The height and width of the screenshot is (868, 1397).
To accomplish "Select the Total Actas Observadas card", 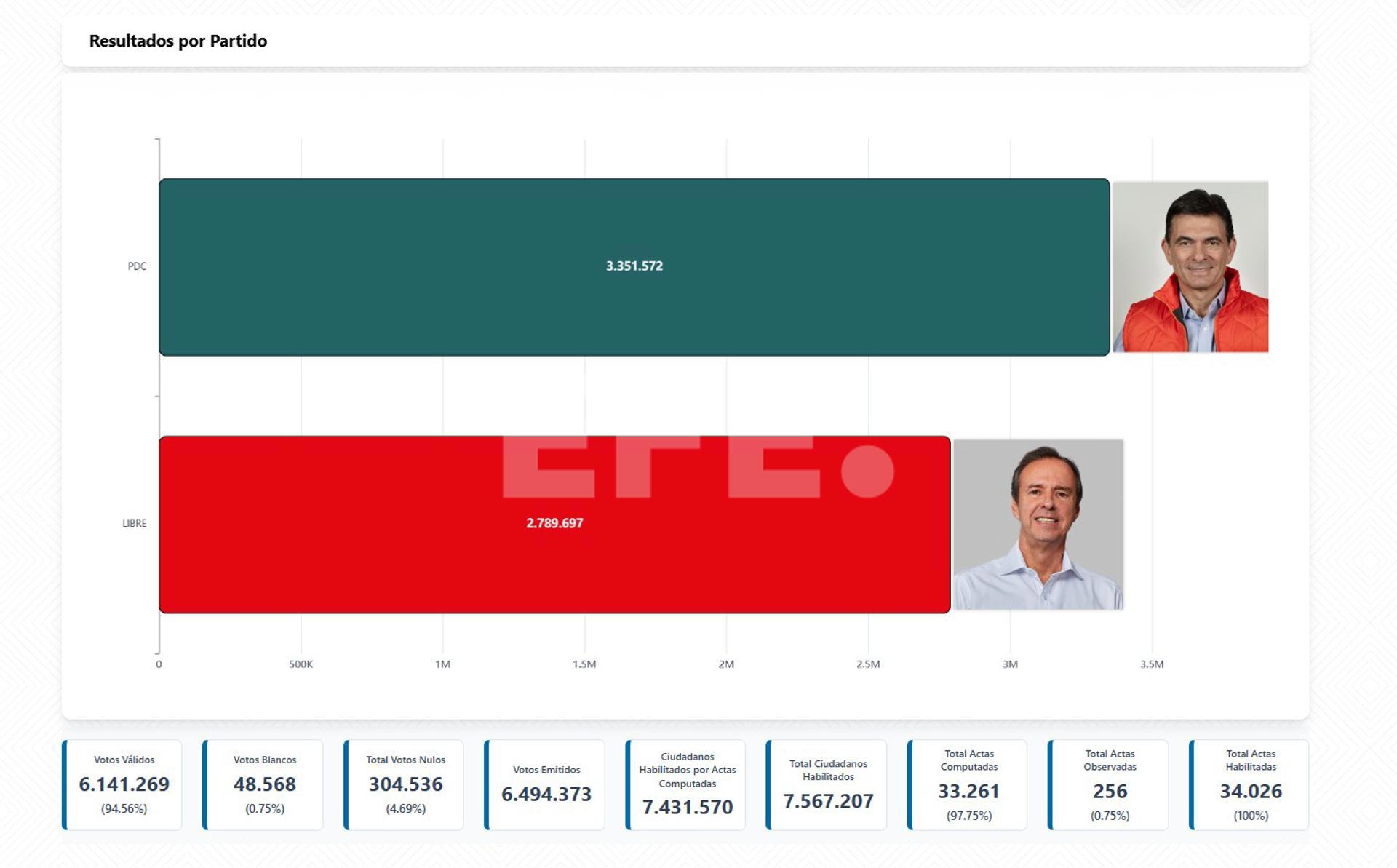I will point(1110,784).
